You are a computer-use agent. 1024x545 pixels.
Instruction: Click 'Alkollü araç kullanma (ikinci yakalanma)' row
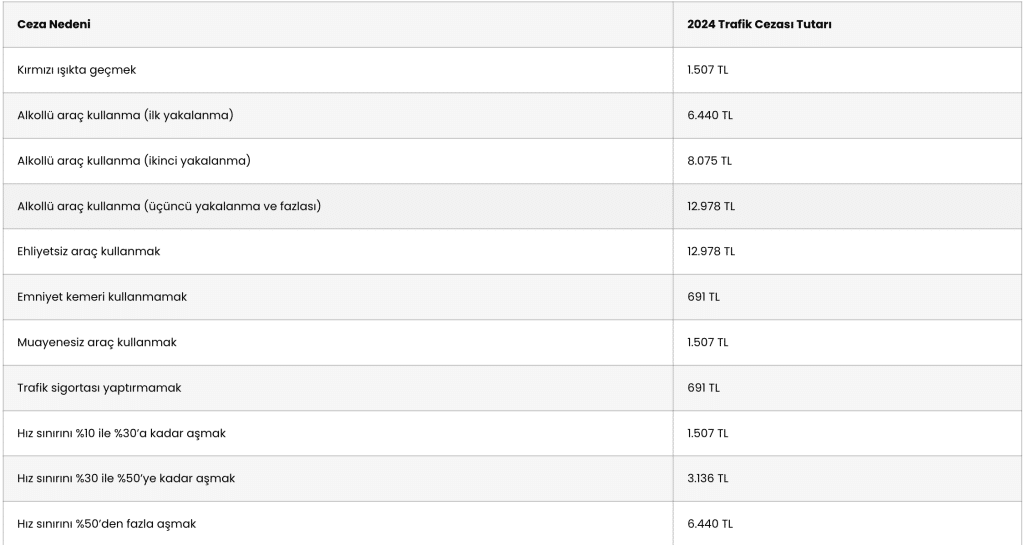133,160
